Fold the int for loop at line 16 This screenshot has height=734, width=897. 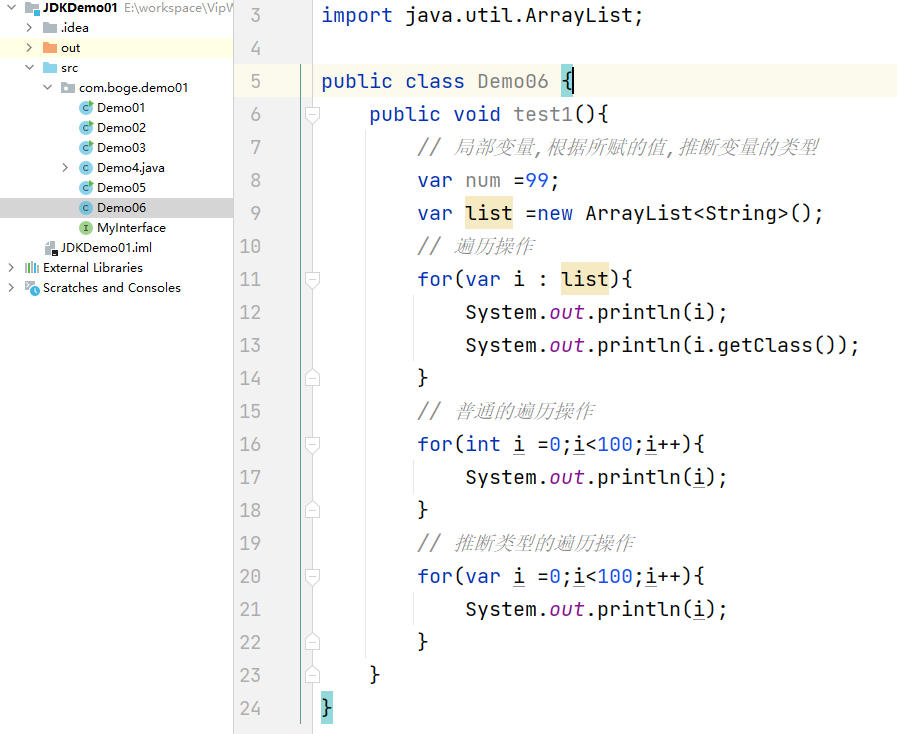(312, 445)
